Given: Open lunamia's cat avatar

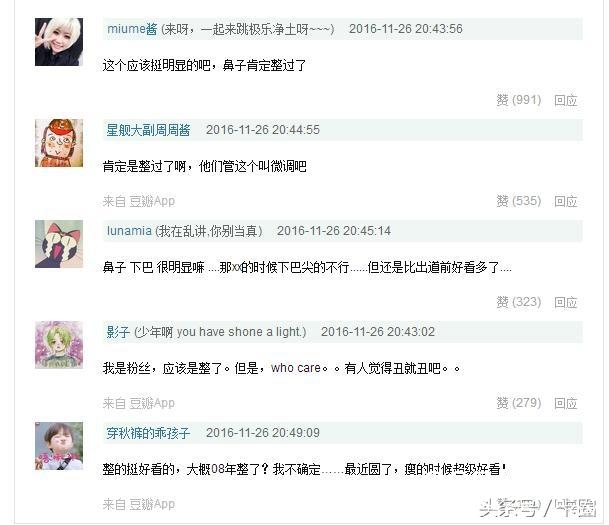Looking at the screenshot, I should coord(59,244).
